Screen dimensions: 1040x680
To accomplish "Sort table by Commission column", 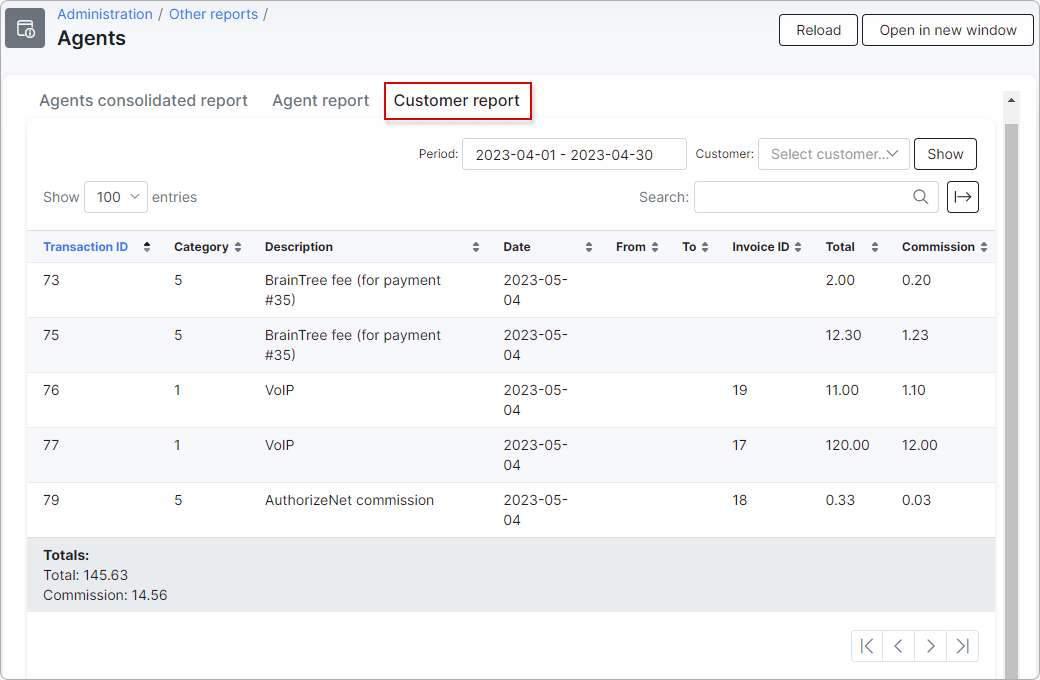I will coord(984,247).
